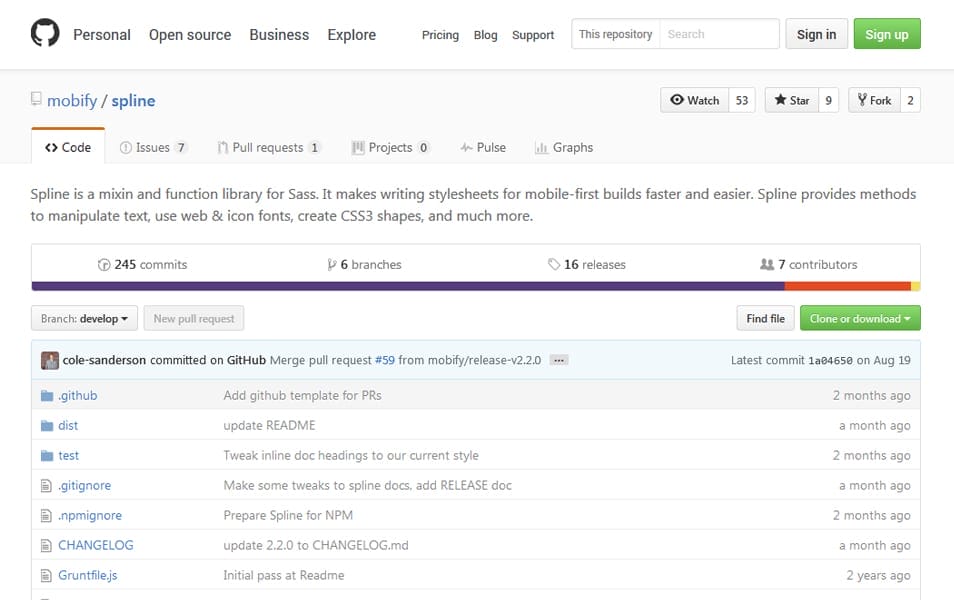954x600 pixels.
Task: Open the Clone or download dropdown
Action: [860, 318]
